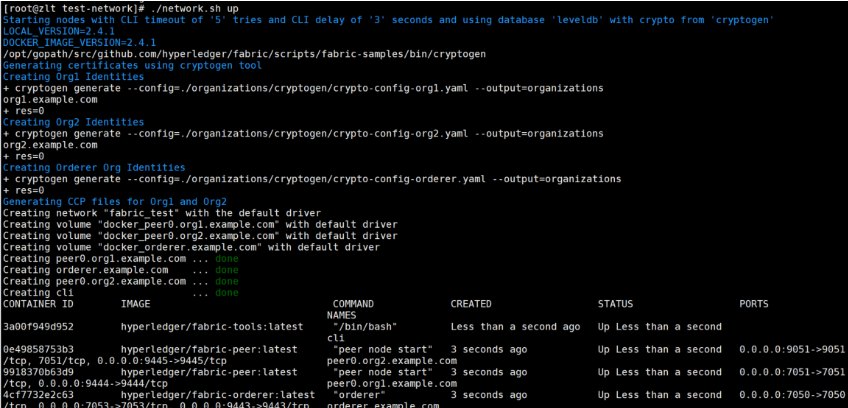Click container ID 9918370b63d9
The height and width of the screenshot is (408, 848).
click(38, 372)
